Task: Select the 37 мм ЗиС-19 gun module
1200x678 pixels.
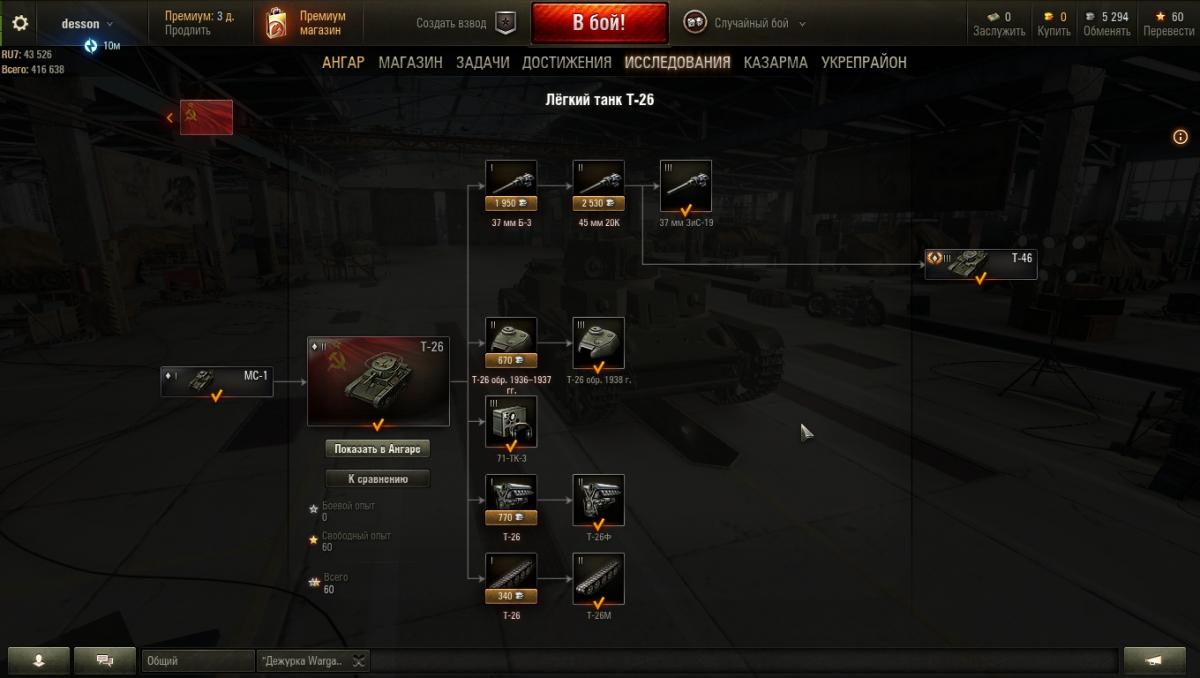Action: tap(686, 186)
